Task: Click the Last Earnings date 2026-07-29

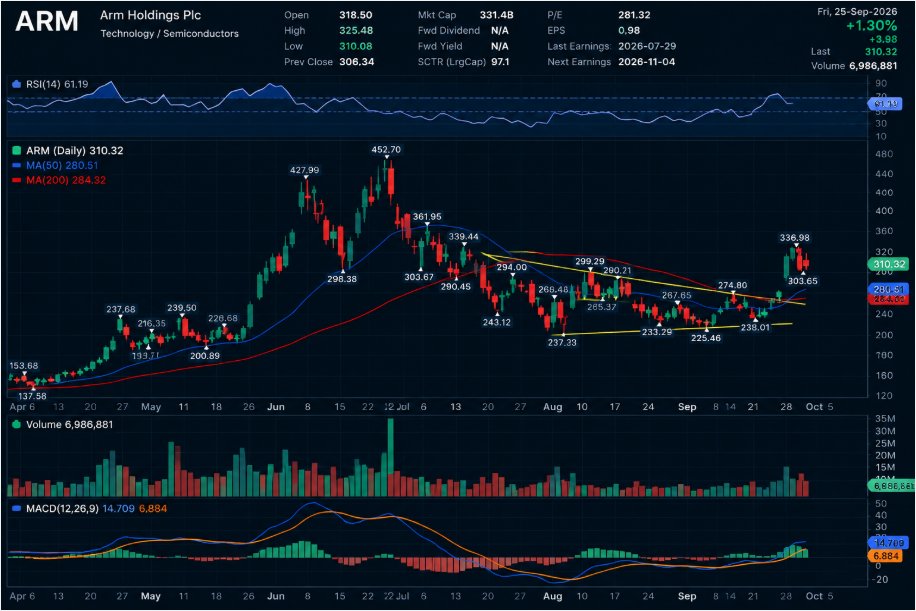Action: tap(647, 46)
